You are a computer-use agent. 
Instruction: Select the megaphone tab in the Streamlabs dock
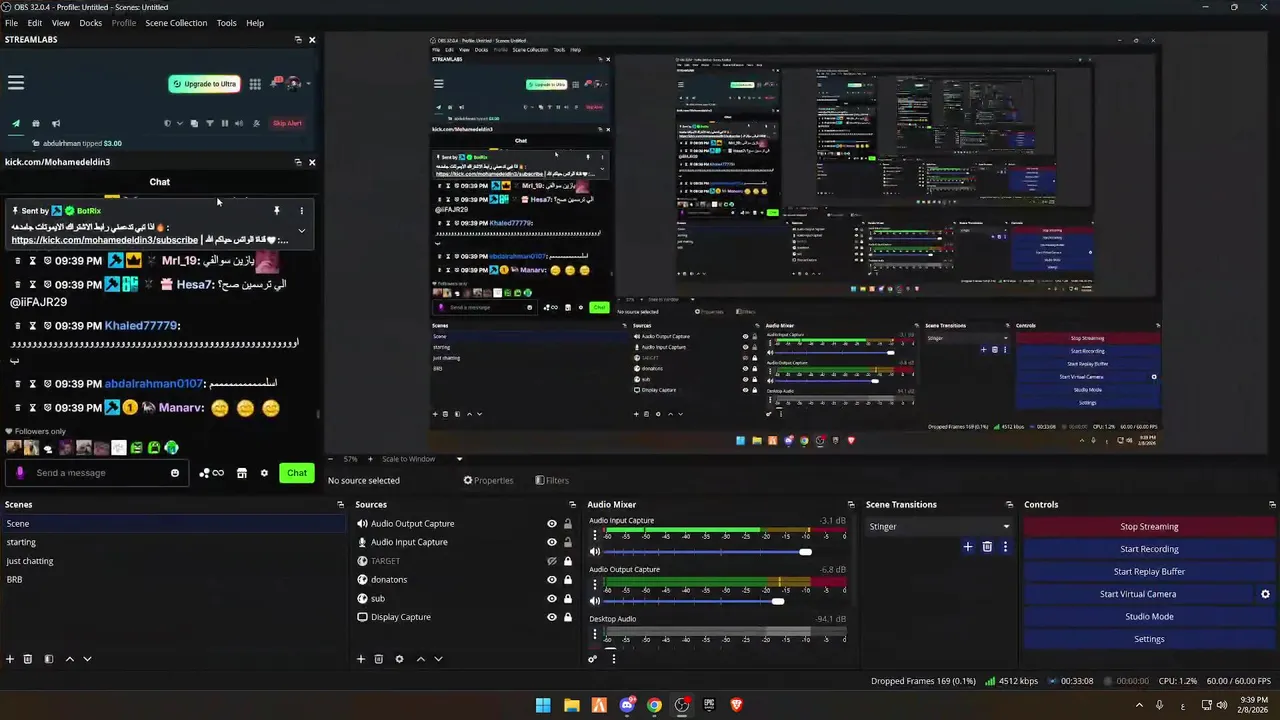pos(56,123)
